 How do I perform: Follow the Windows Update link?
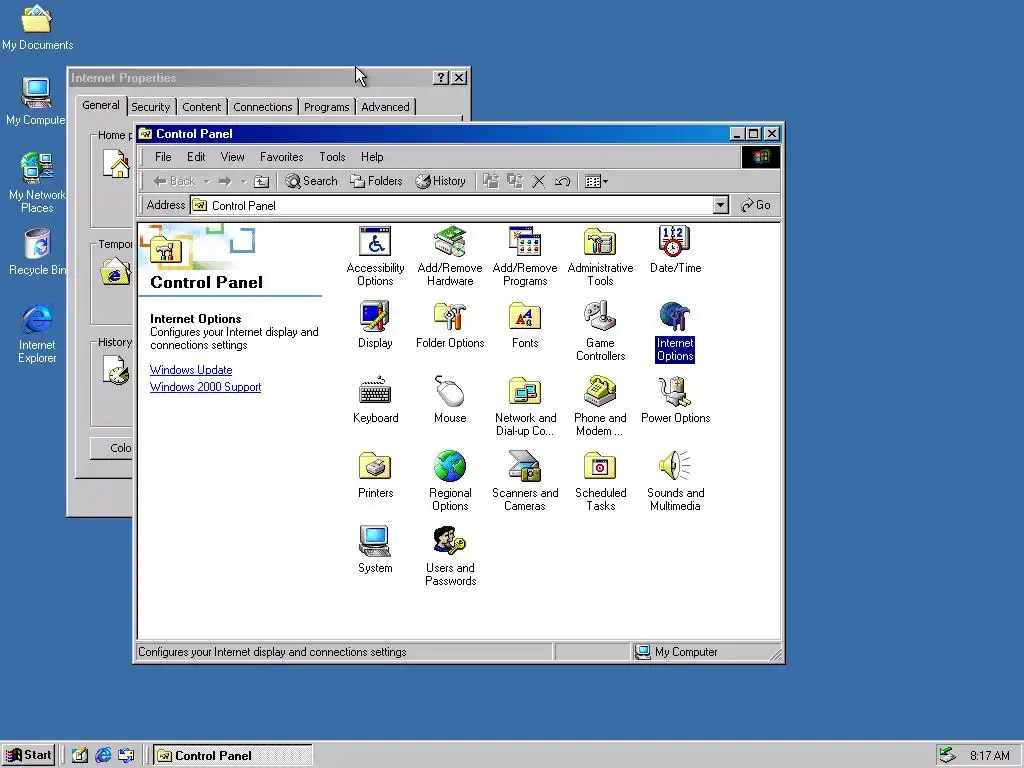(x=191, y=370)
